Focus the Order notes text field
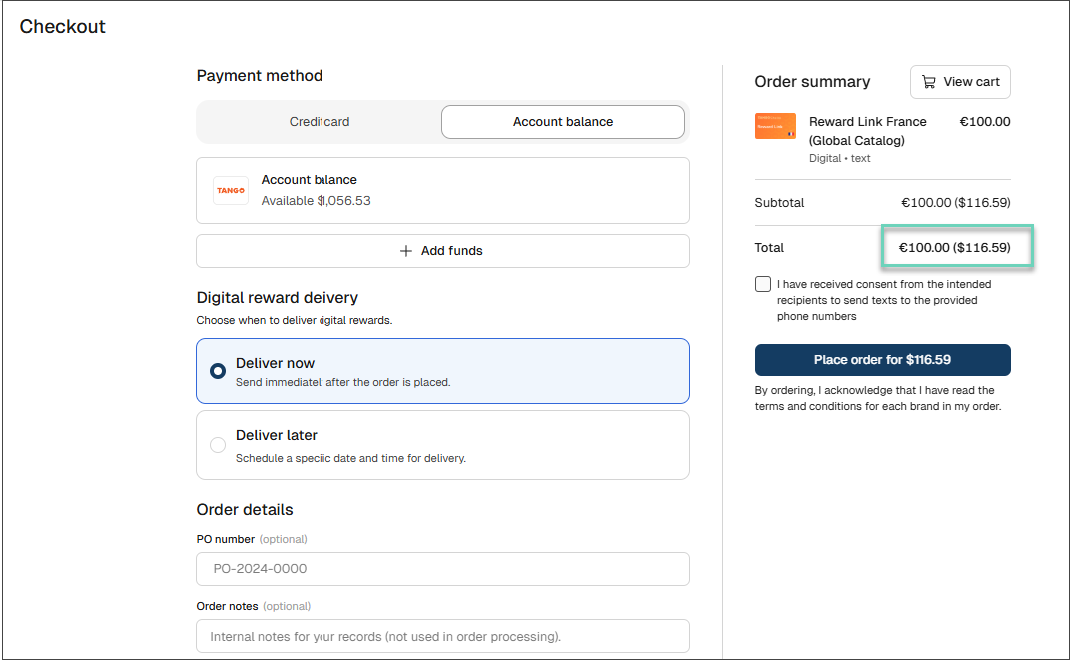 pyautogui.click(x=443, y=636)
